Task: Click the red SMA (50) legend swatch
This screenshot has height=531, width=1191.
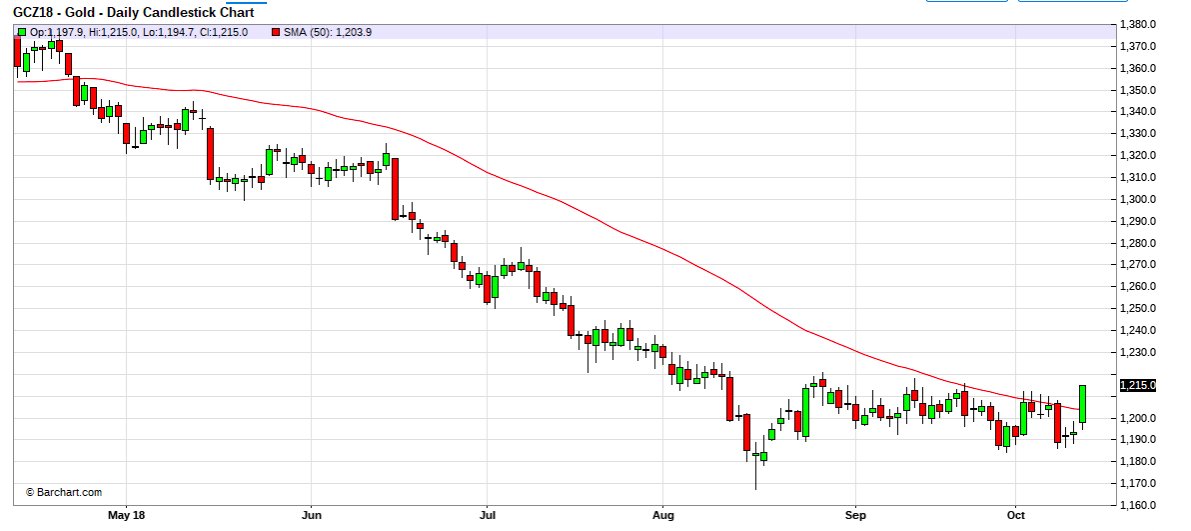Action: pos(276,33)
